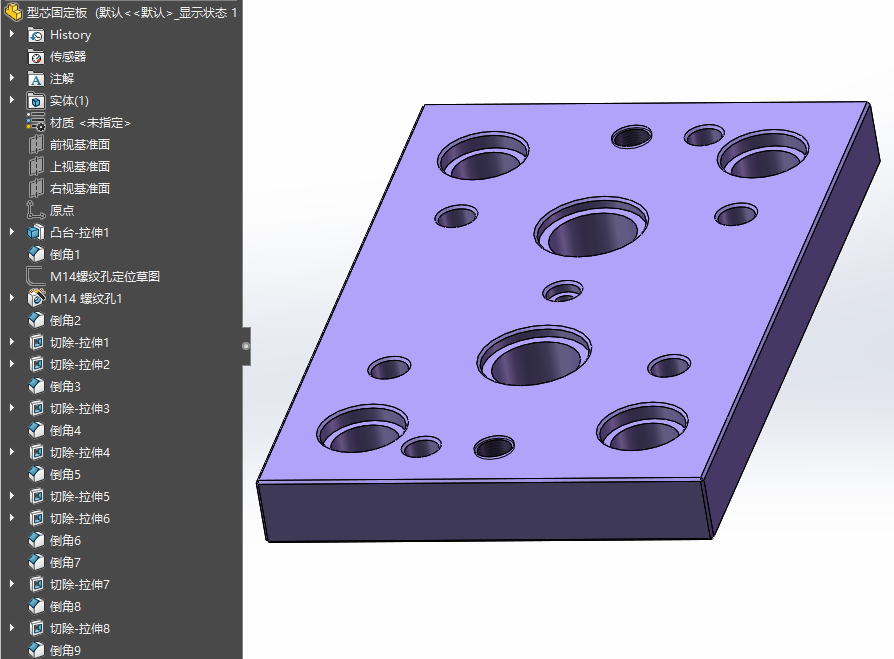The image size is (894, 659).
Task: Select the 倒角6 label
Action: (x=65, y=540)
